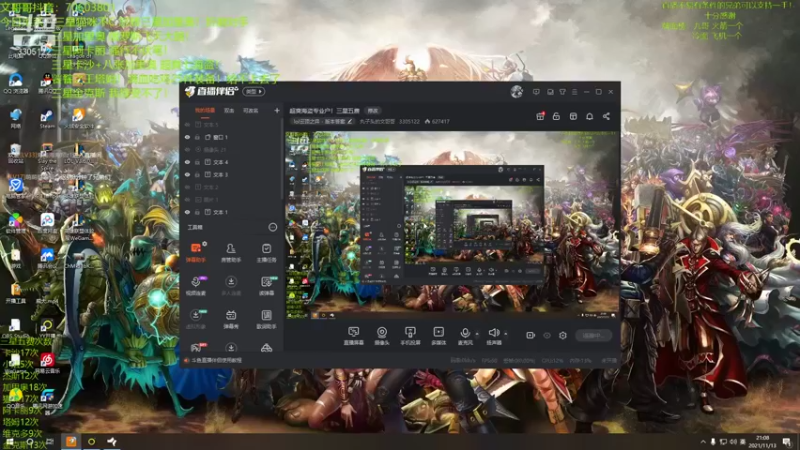This screenshot has width=800, height=450.
Task: Toggle visibility of 文本 4 source
Action: click(x=187, y=162)
